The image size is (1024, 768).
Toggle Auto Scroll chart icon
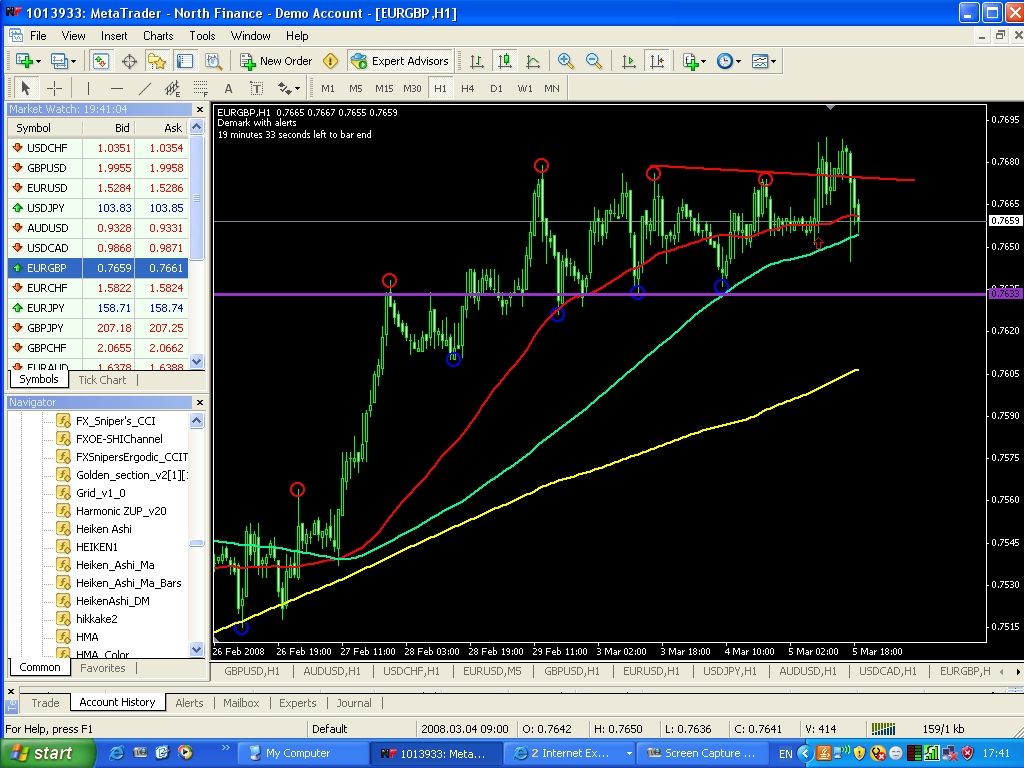629,61
